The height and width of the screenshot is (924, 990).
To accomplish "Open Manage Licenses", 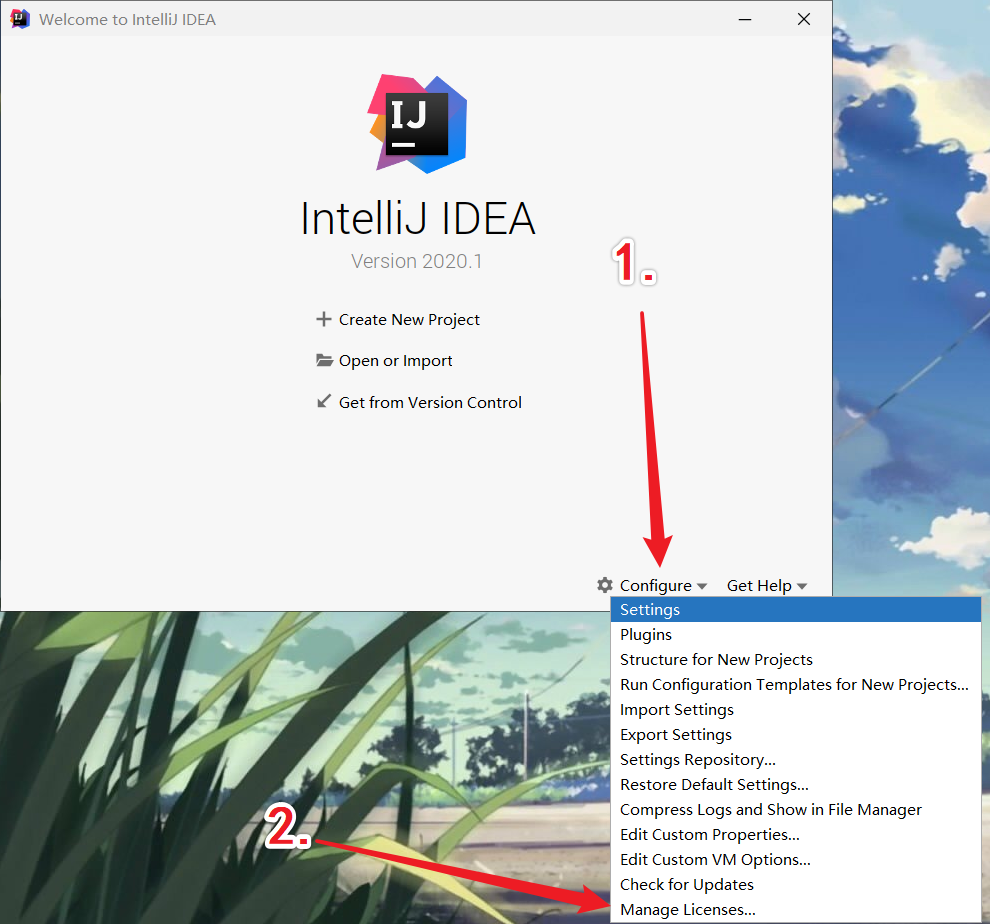I will [x=796, y=909].
